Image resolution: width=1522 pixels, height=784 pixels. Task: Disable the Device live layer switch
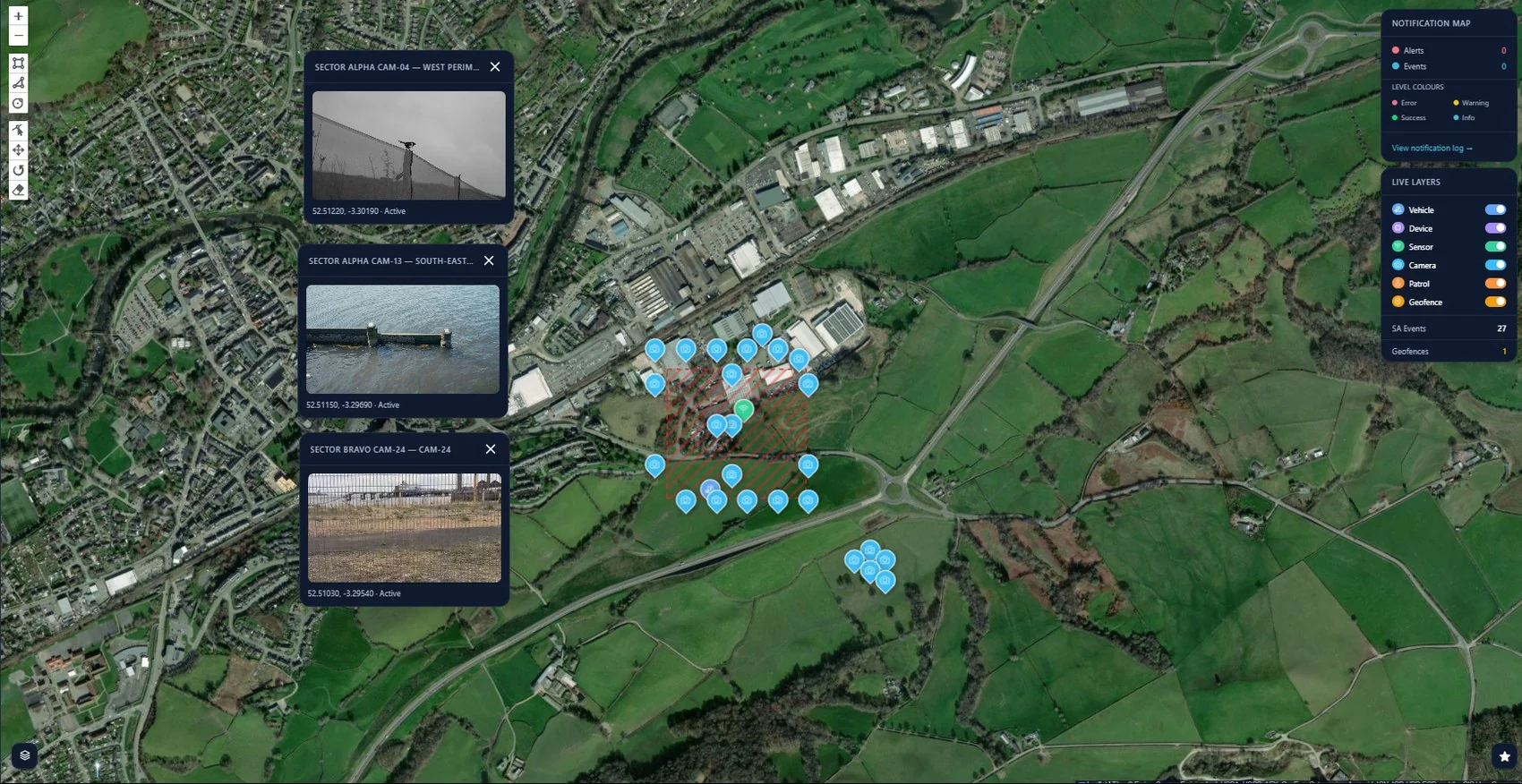[1495, 228]
